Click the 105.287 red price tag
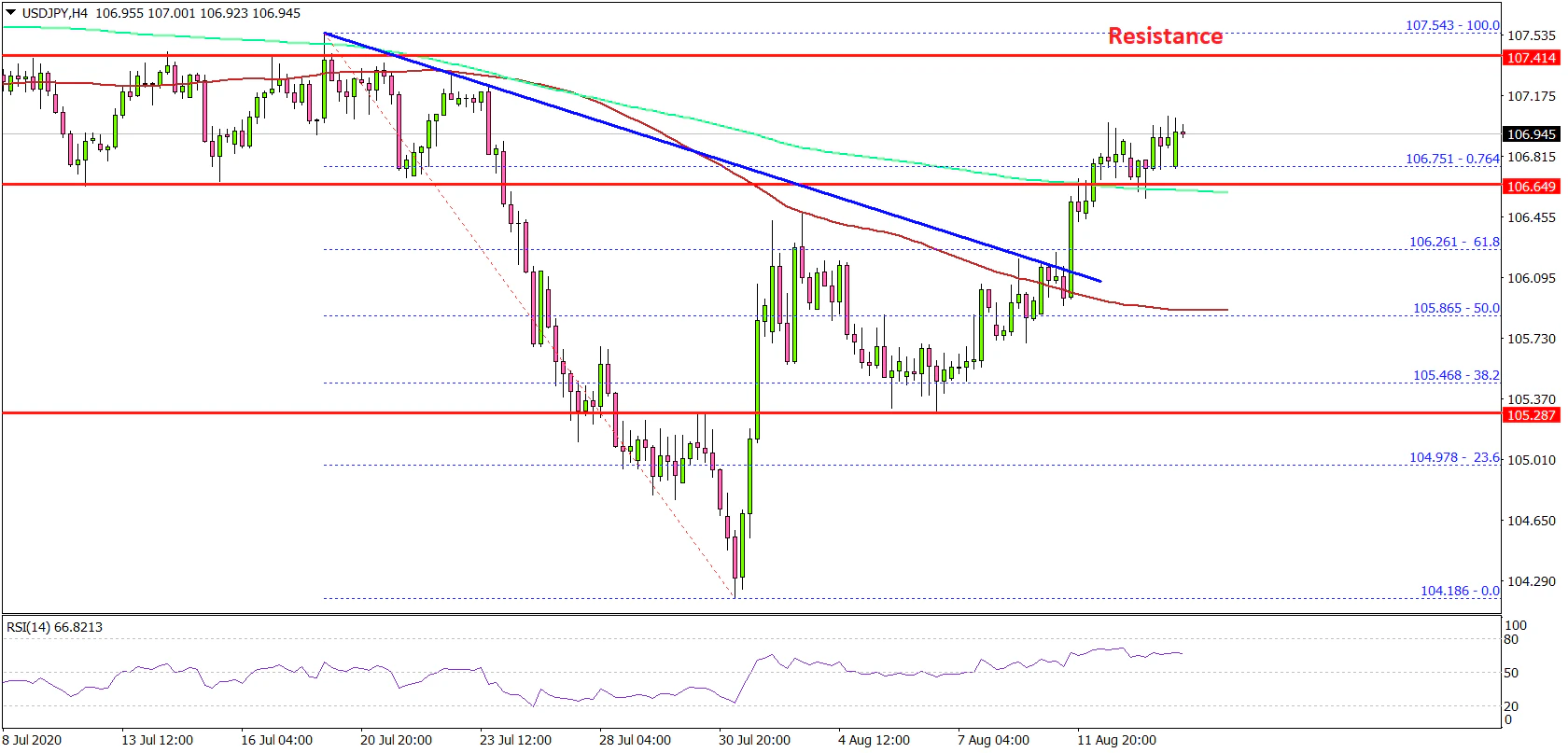Viewport: 1568px width, 753px height. pyautogui.click(x=1532, y=415)
